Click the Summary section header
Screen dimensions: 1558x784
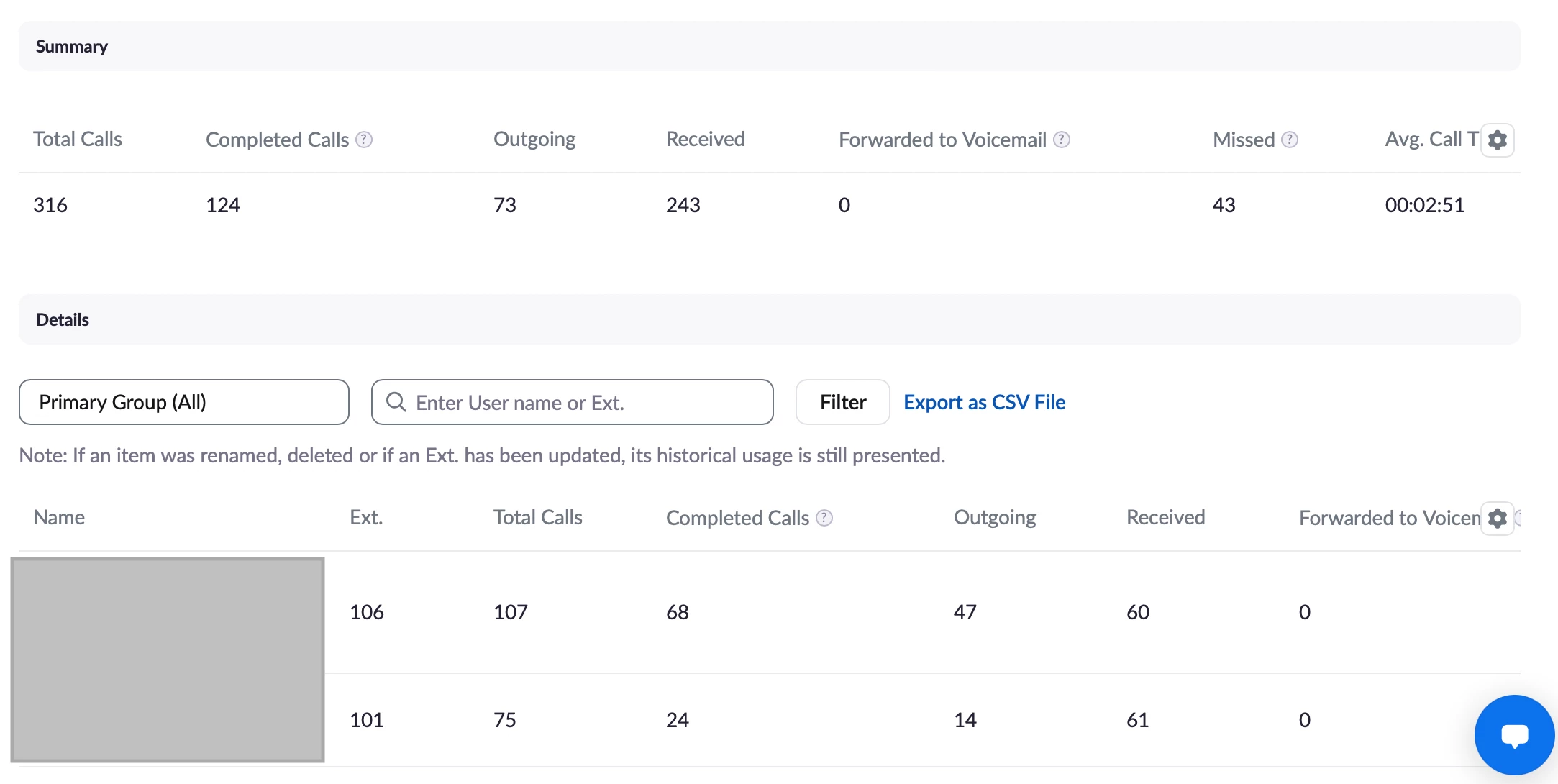(x=72, y=47)
